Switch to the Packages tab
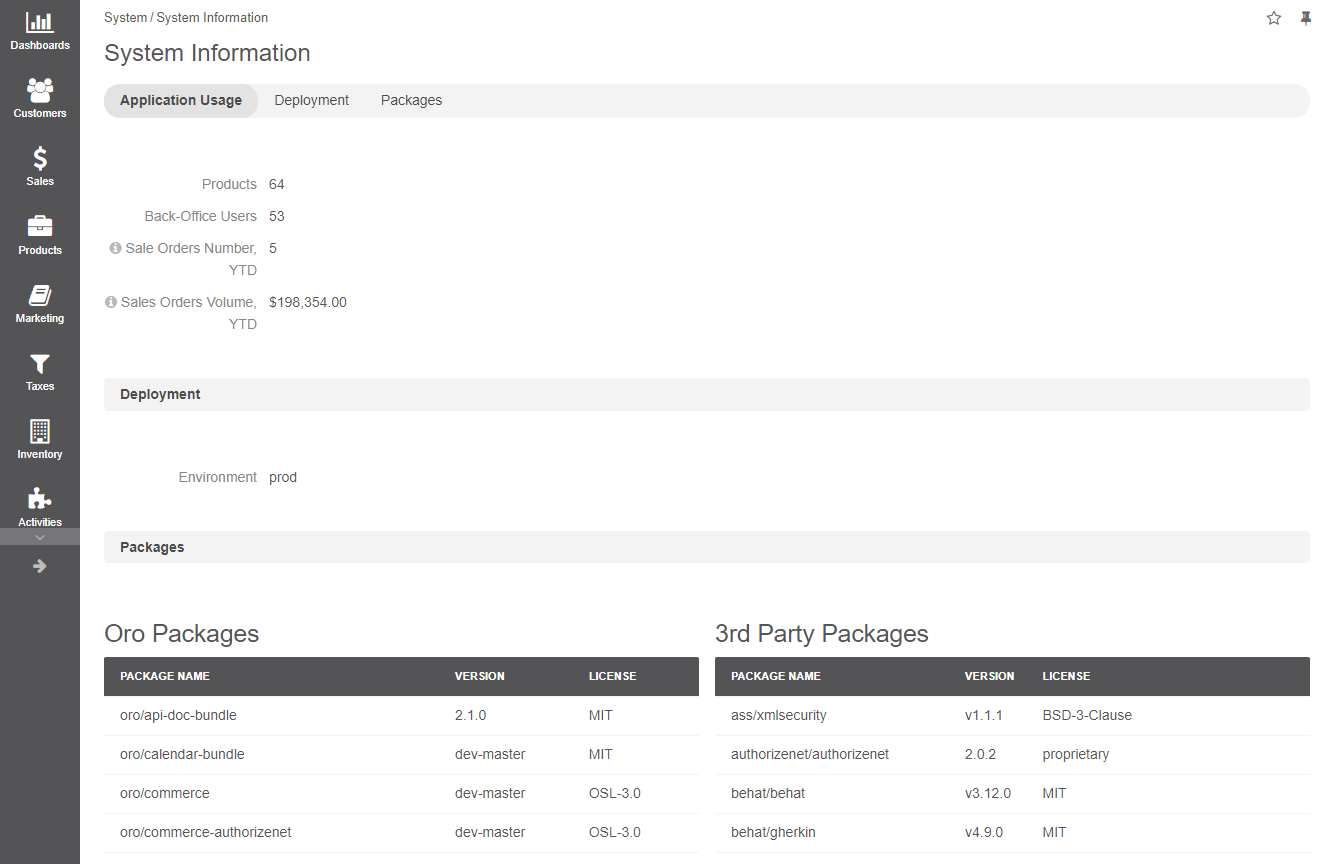Screen dimensions: 1324x864 click(x=411, y=100)
